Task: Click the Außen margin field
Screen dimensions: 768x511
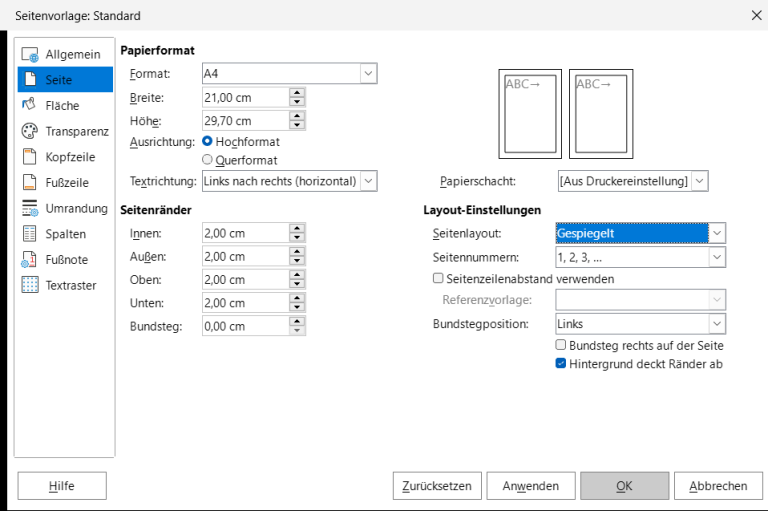Action: click(x=245, y=256)
